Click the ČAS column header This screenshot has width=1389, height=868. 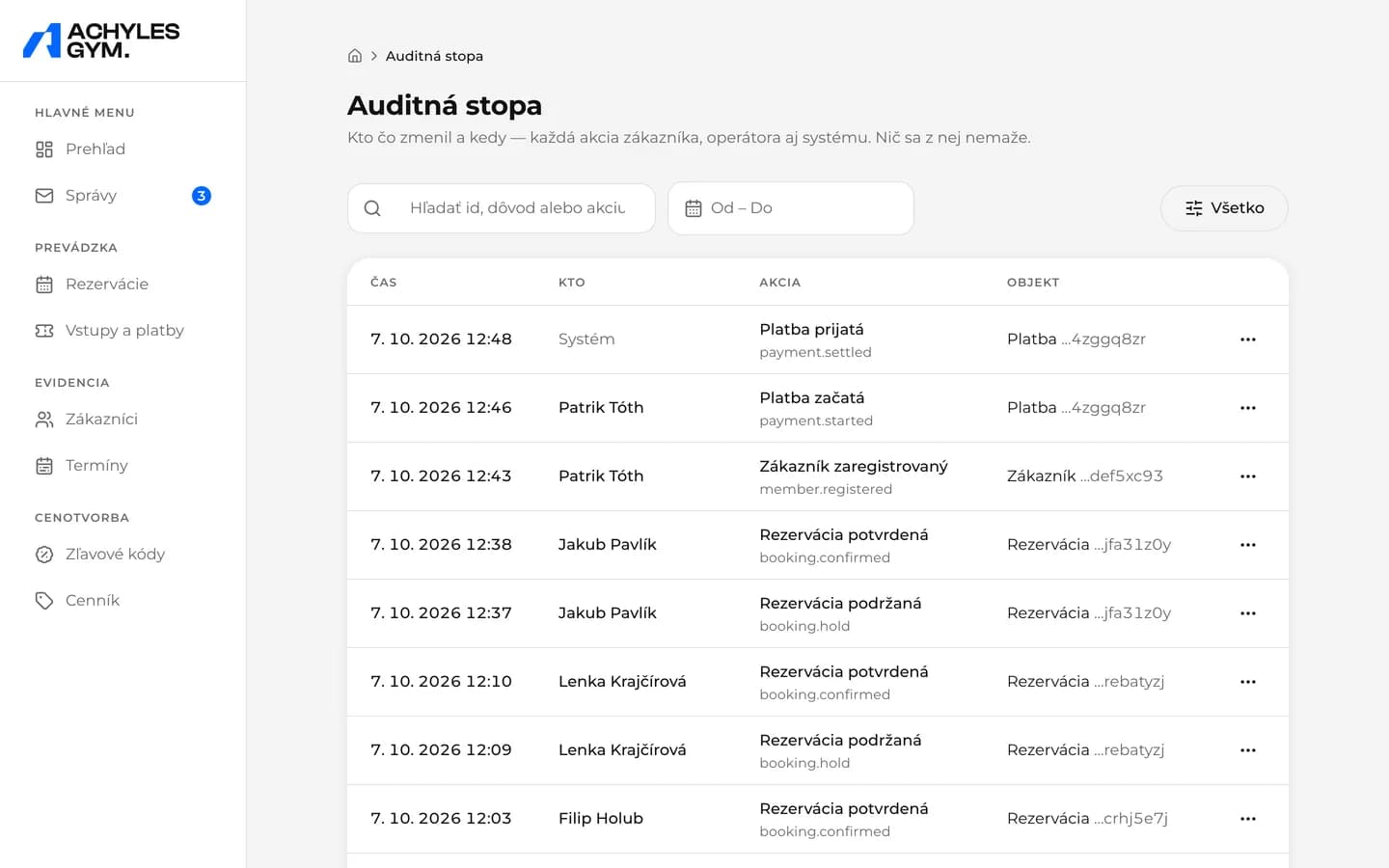384,283
